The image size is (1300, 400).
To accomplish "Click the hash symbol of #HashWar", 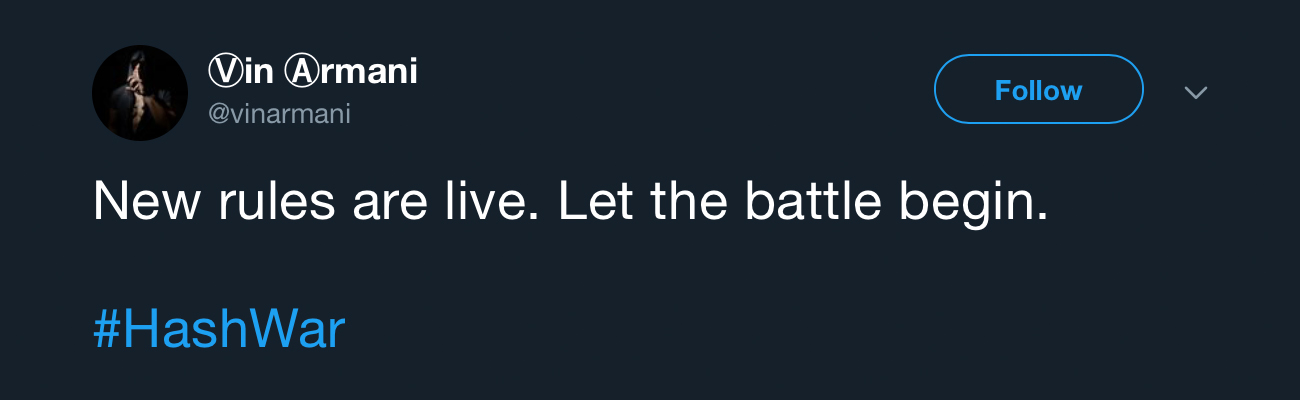I will pos(106,331).
